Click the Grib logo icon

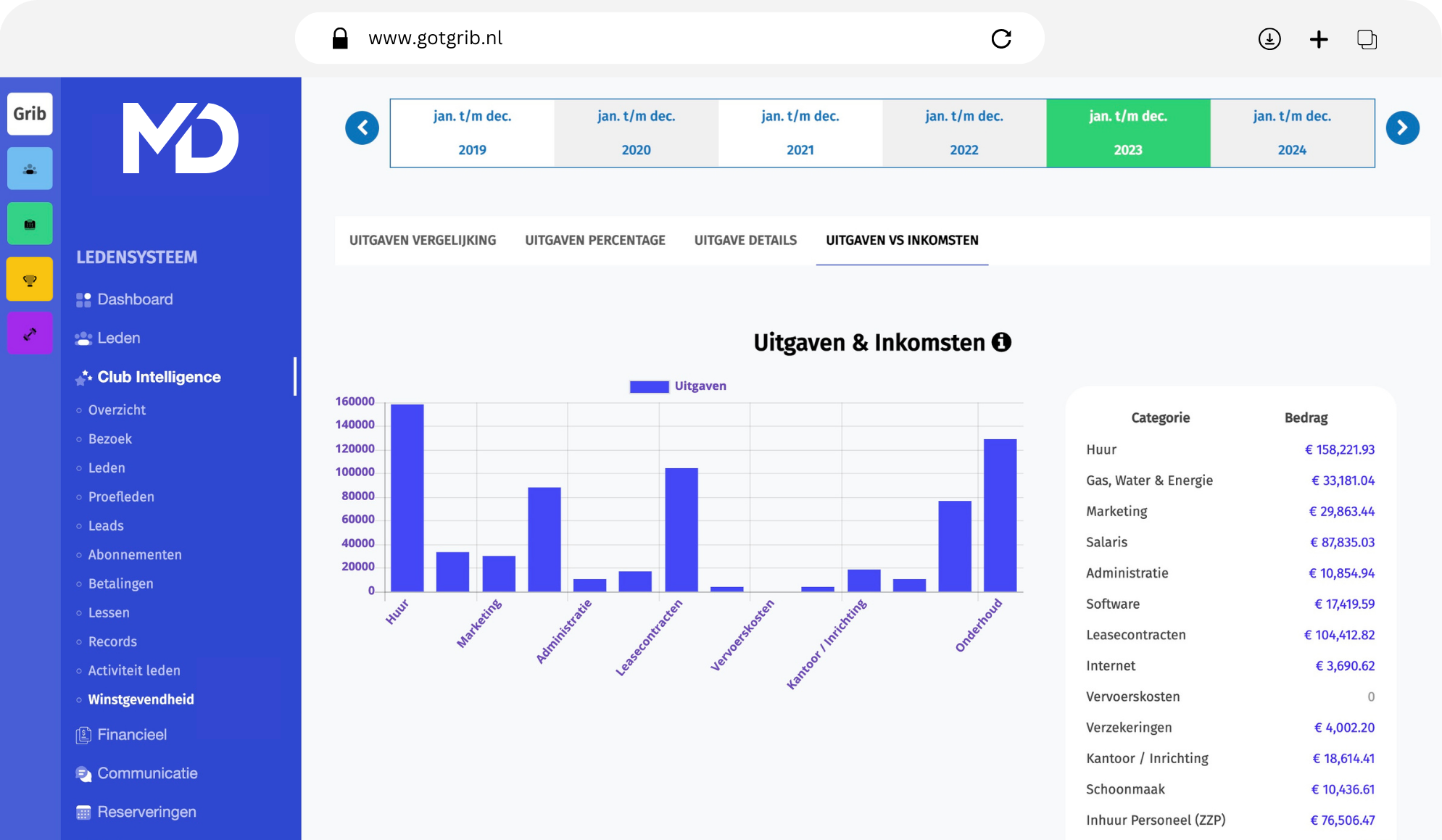click(30, 113)
